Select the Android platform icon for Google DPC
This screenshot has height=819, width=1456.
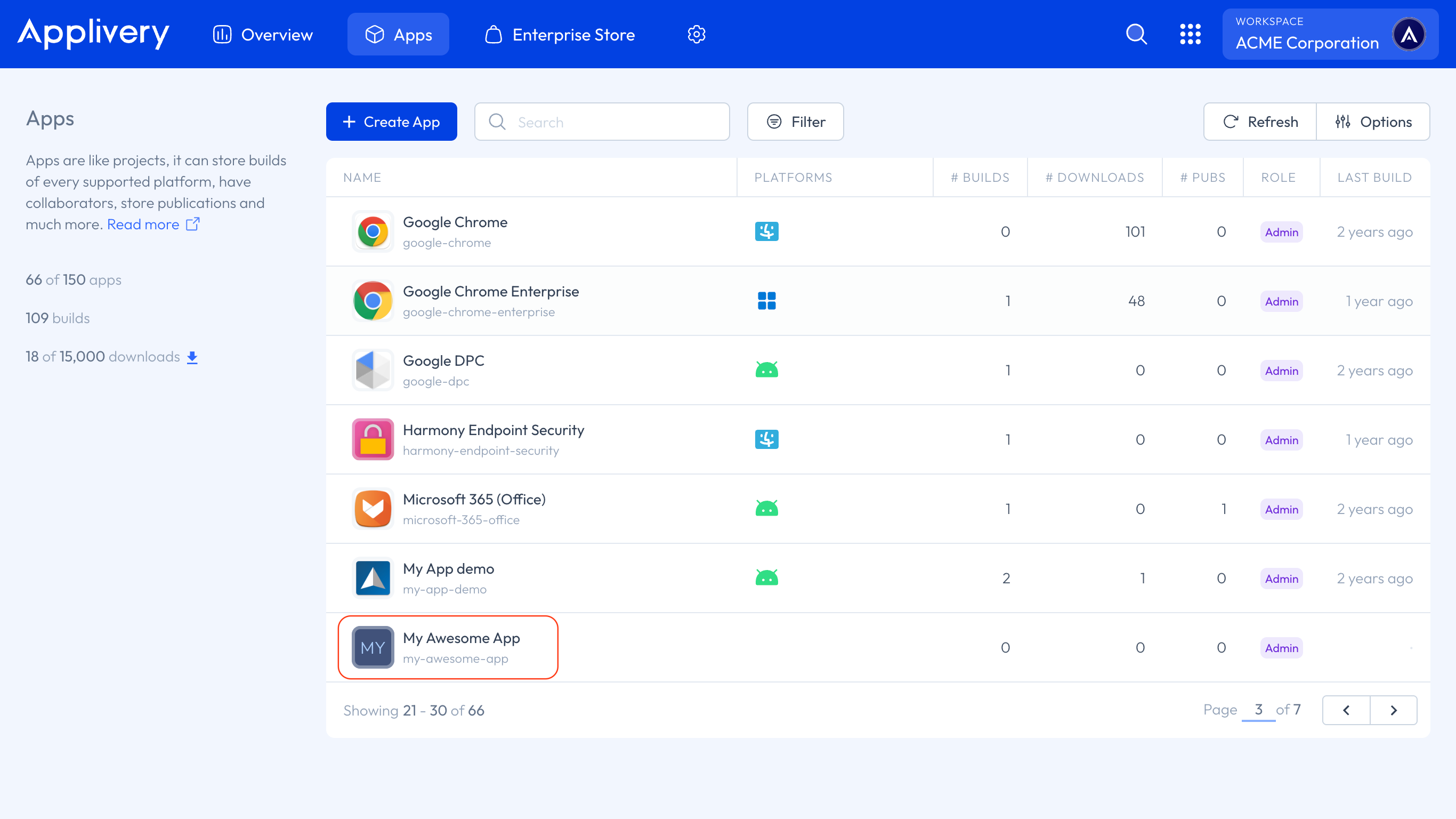pos(767,370)
